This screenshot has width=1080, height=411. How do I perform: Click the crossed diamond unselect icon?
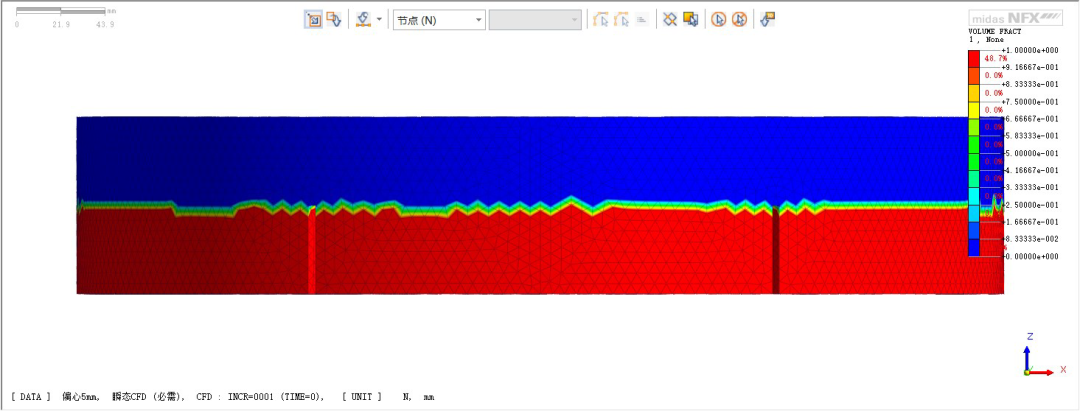click(670, 19)
